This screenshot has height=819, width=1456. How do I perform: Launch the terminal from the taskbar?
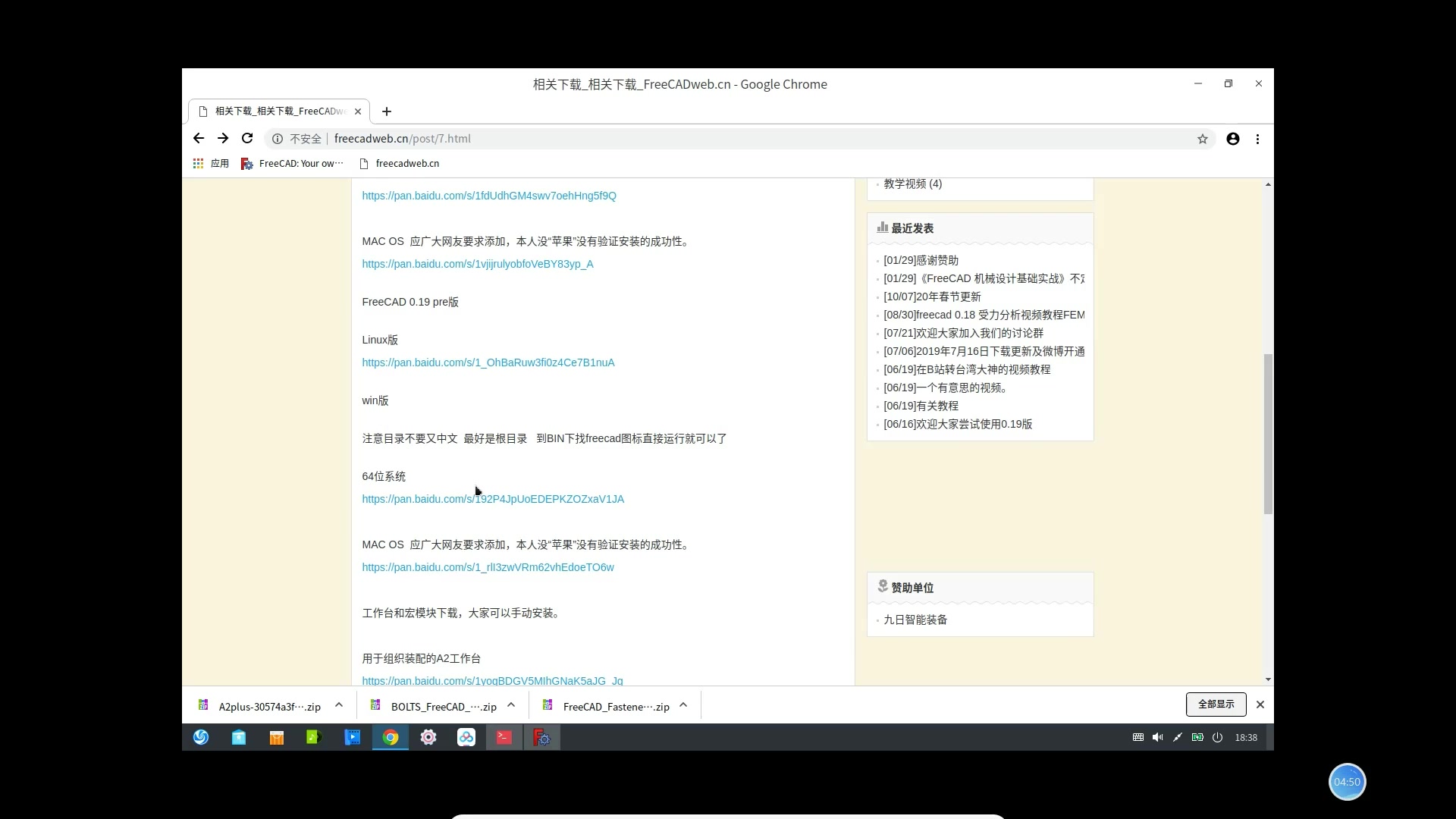click(504, 737)
